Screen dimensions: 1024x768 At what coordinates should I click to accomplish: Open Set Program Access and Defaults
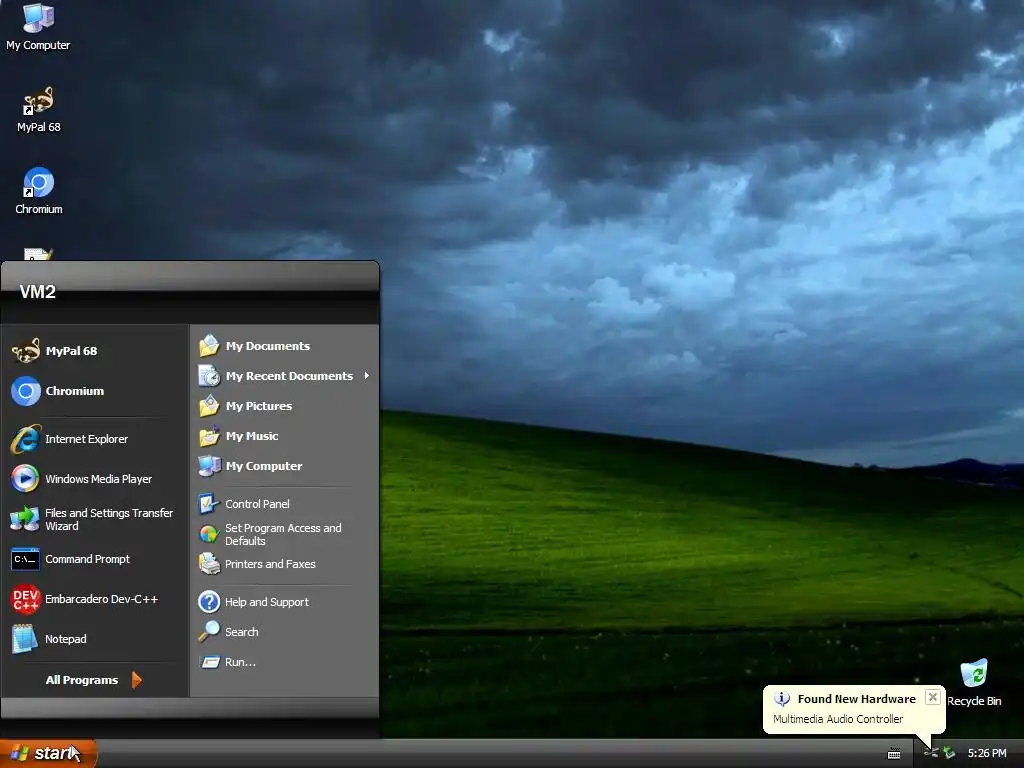pyautogui.click(x=285, y=534)
